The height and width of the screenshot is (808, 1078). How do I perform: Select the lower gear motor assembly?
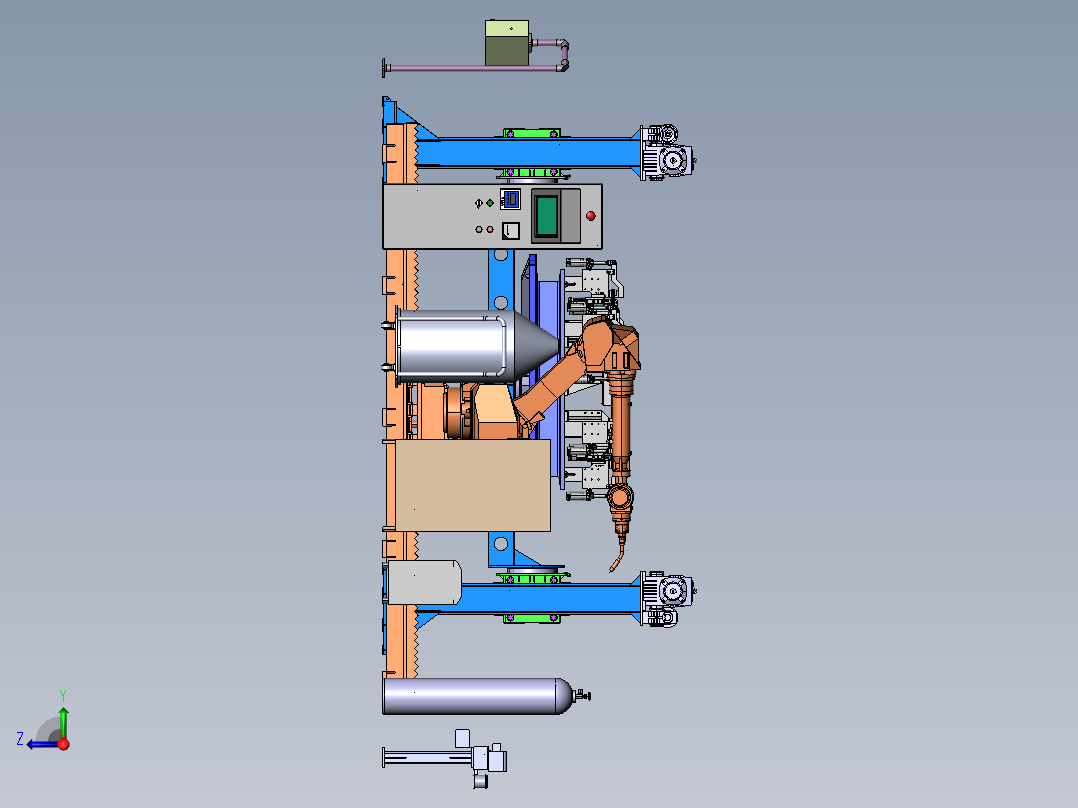(667, 598)
